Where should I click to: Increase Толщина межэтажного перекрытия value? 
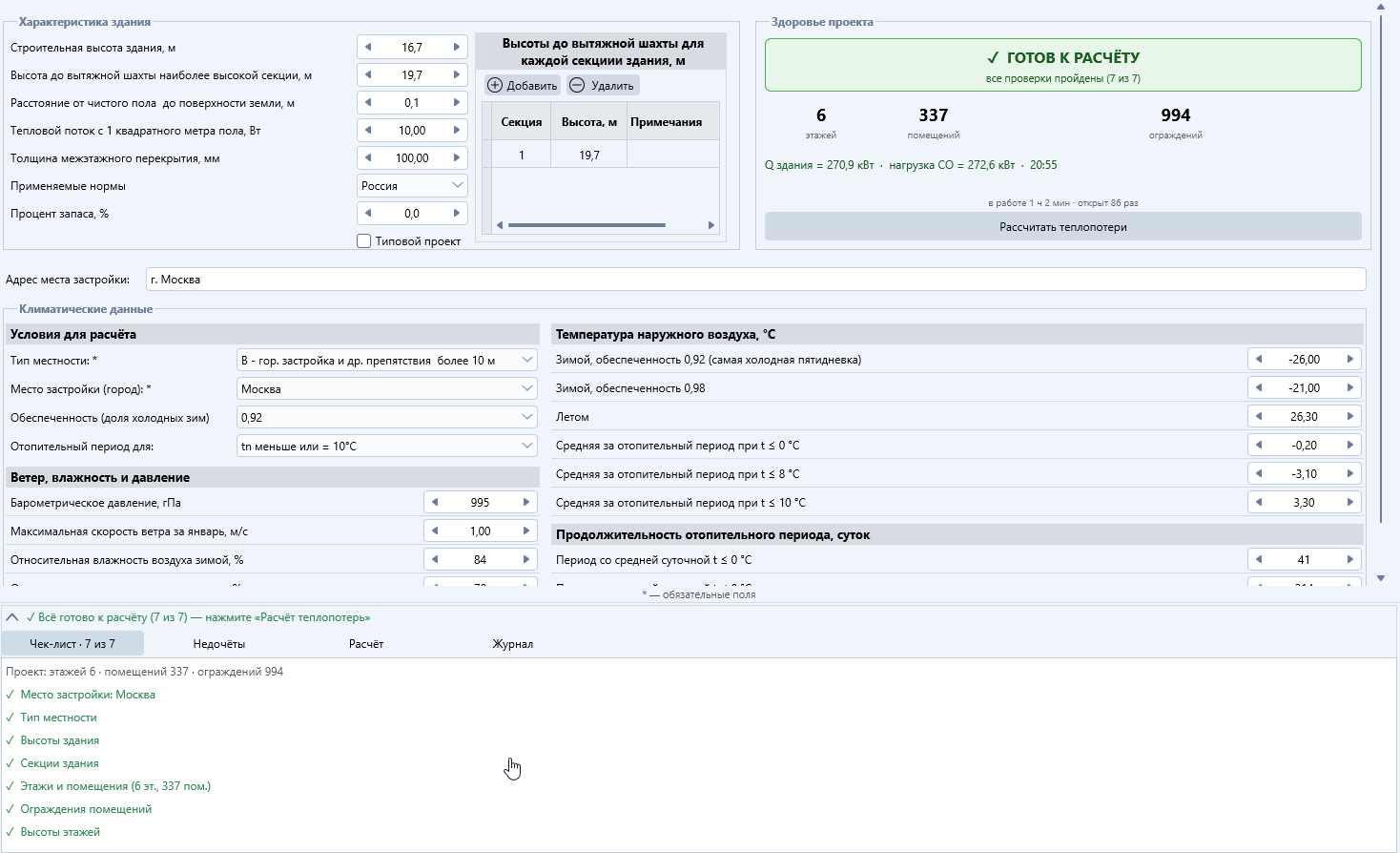click(457, 157)
